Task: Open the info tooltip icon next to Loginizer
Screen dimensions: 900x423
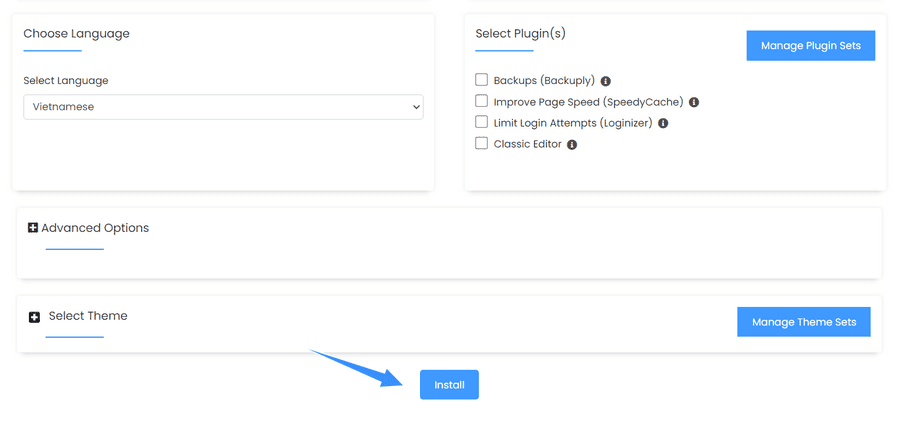Action: pos(663,123)
